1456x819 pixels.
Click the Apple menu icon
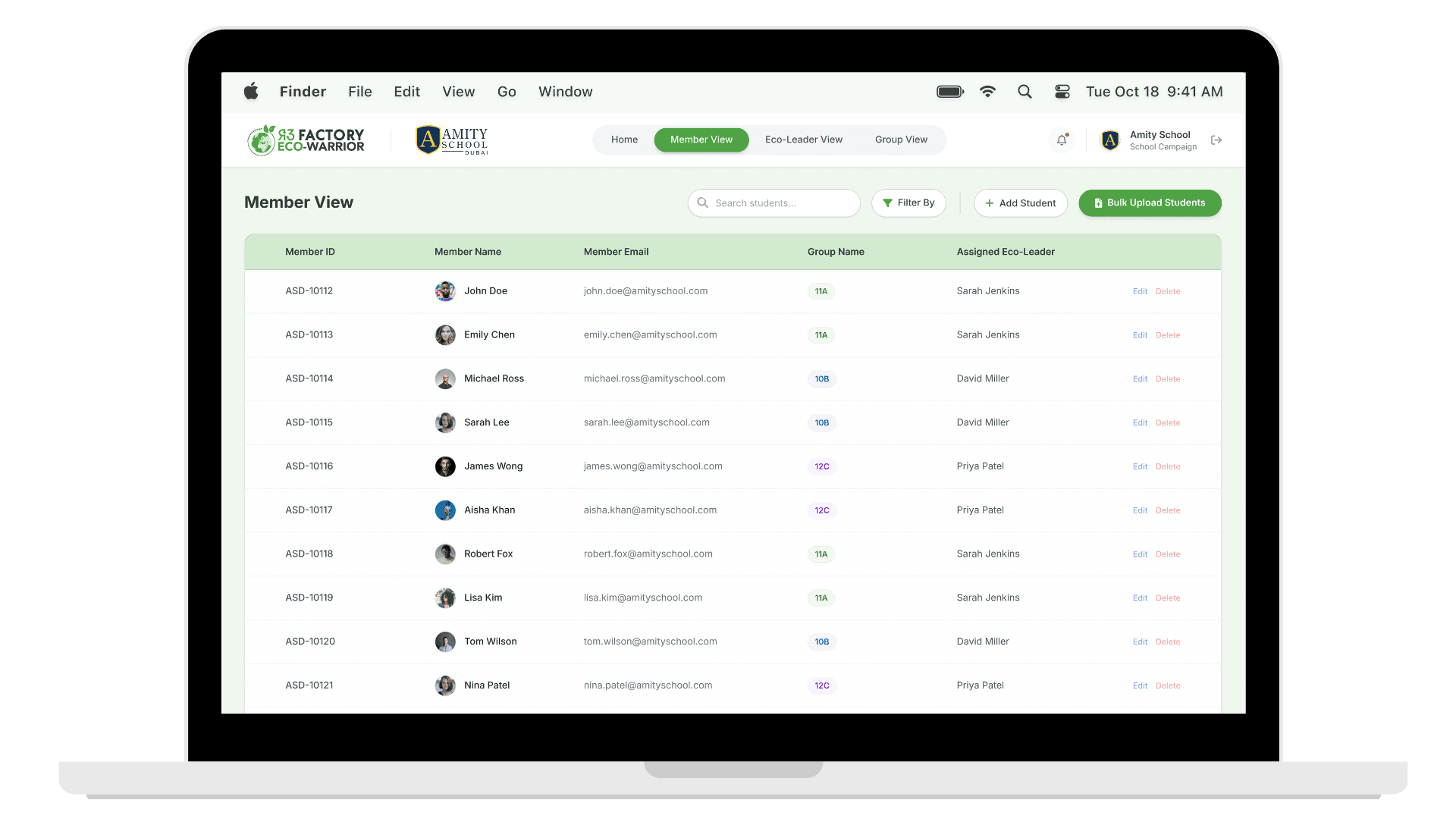tap(251, 92)
